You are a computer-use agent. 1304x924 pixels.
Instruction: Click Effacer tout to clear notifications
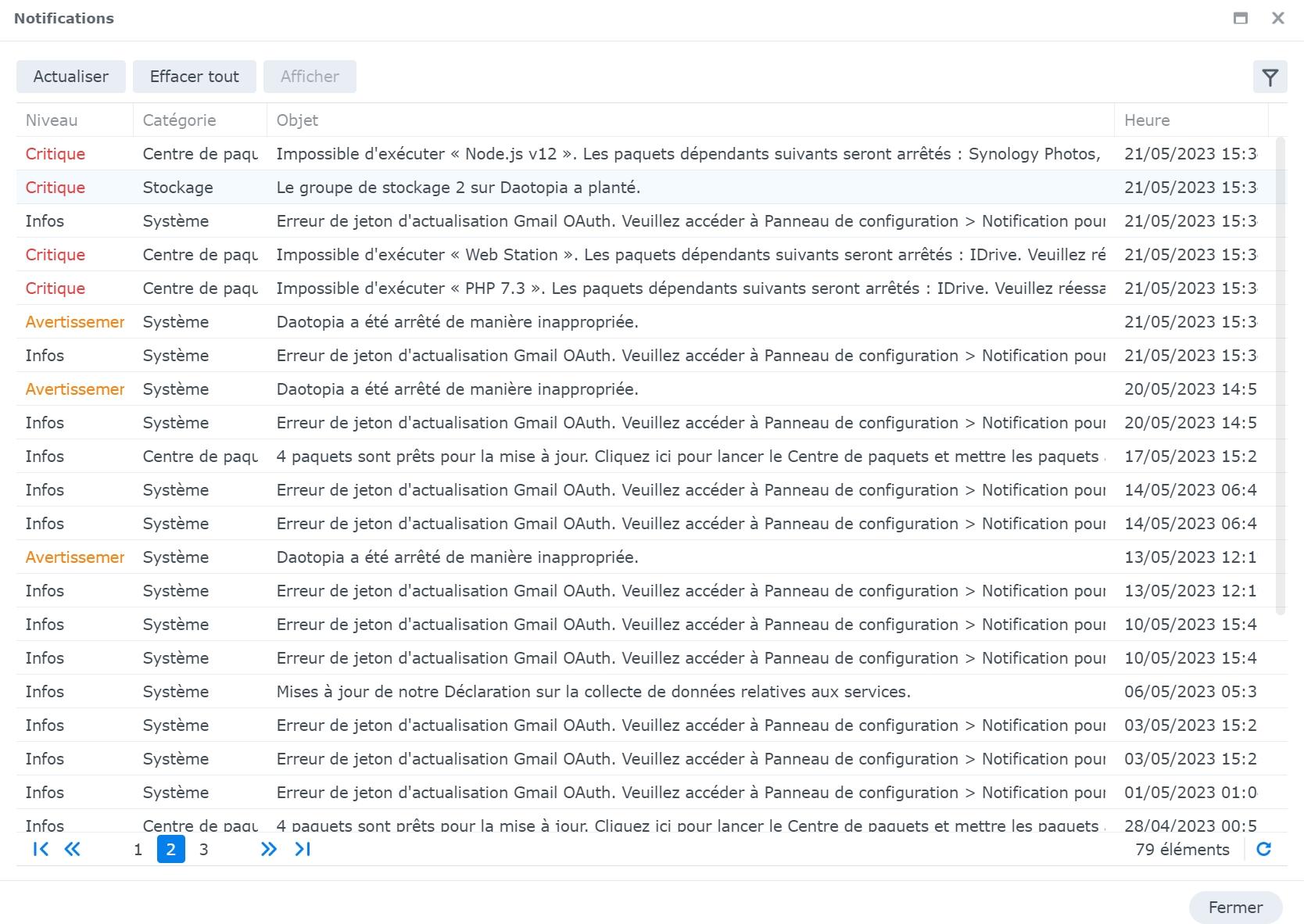tap(195, 77)
